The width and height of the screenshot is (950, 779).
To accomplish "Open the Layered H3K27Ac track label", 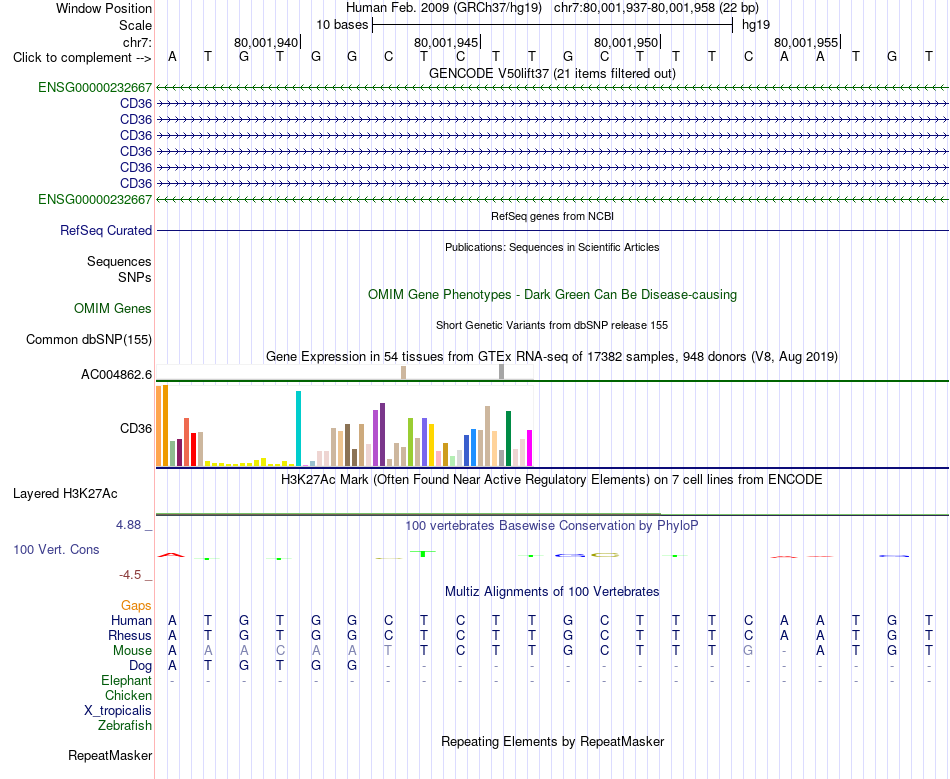I will click(x=65, y=494).
